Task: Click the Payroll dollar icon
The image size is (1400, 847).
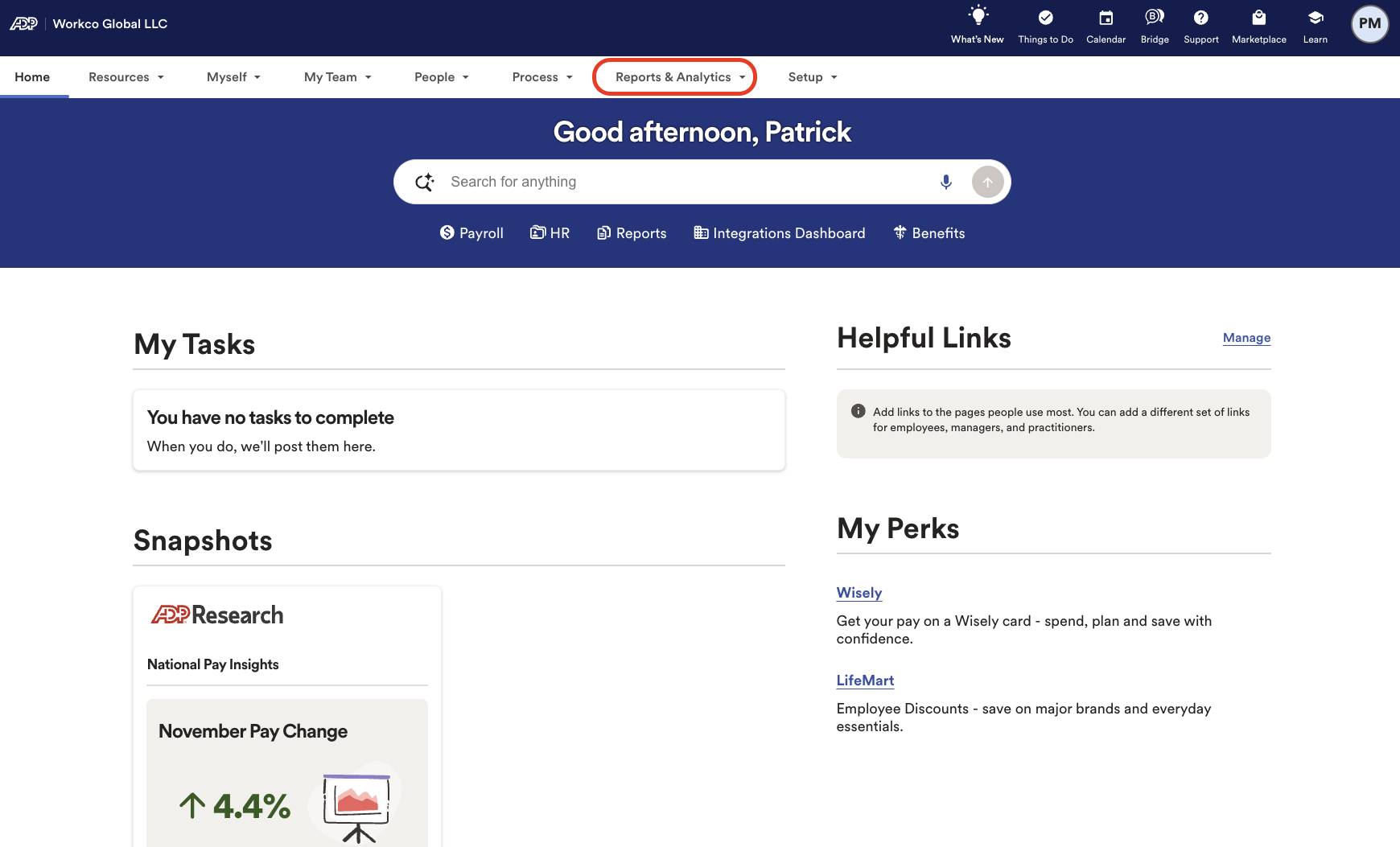Action: click(x=447, y=232)
